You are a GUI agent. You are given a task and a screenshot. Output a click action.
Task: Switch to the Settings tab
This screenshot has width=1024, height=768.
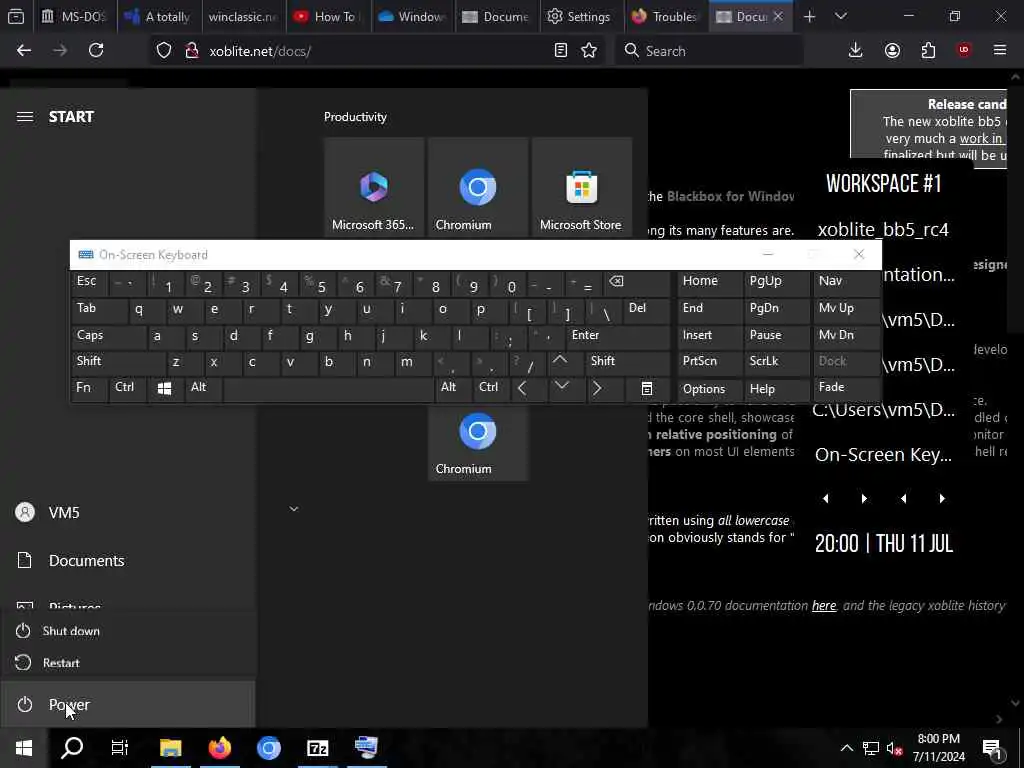pyautogui.click(x=581, y=16)
